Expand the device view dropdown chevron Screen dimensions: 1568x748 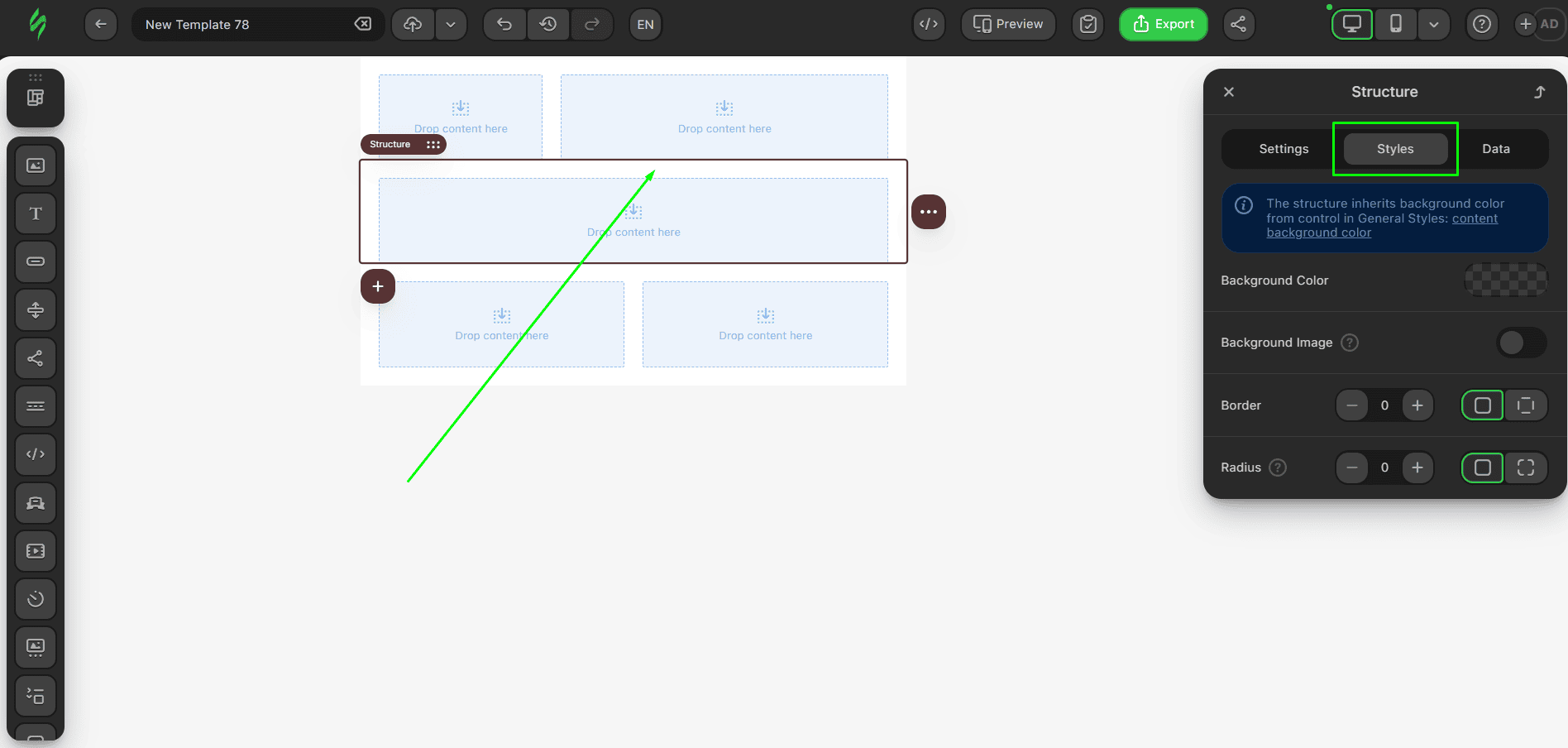pyautogui.click(x=1434, y=24)
